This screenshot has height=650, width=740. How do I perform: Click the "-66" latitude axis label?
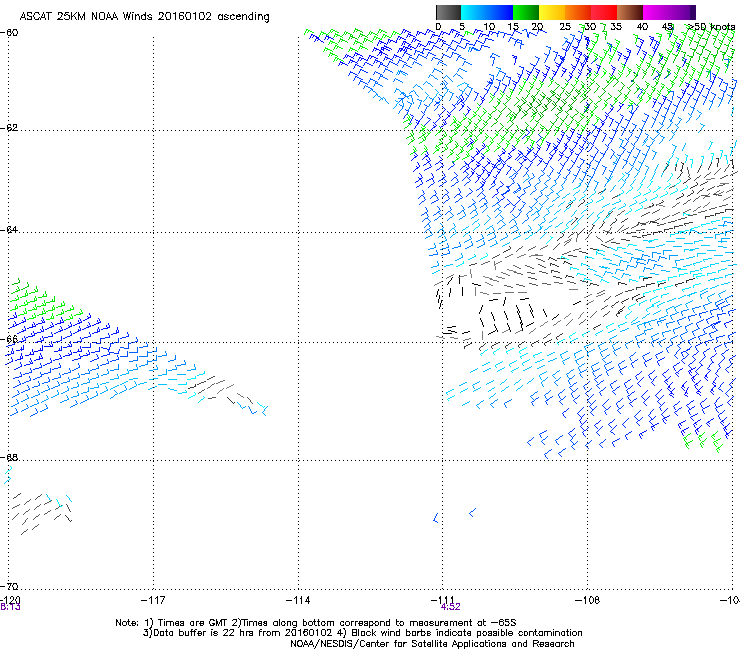tap(9, 339)
